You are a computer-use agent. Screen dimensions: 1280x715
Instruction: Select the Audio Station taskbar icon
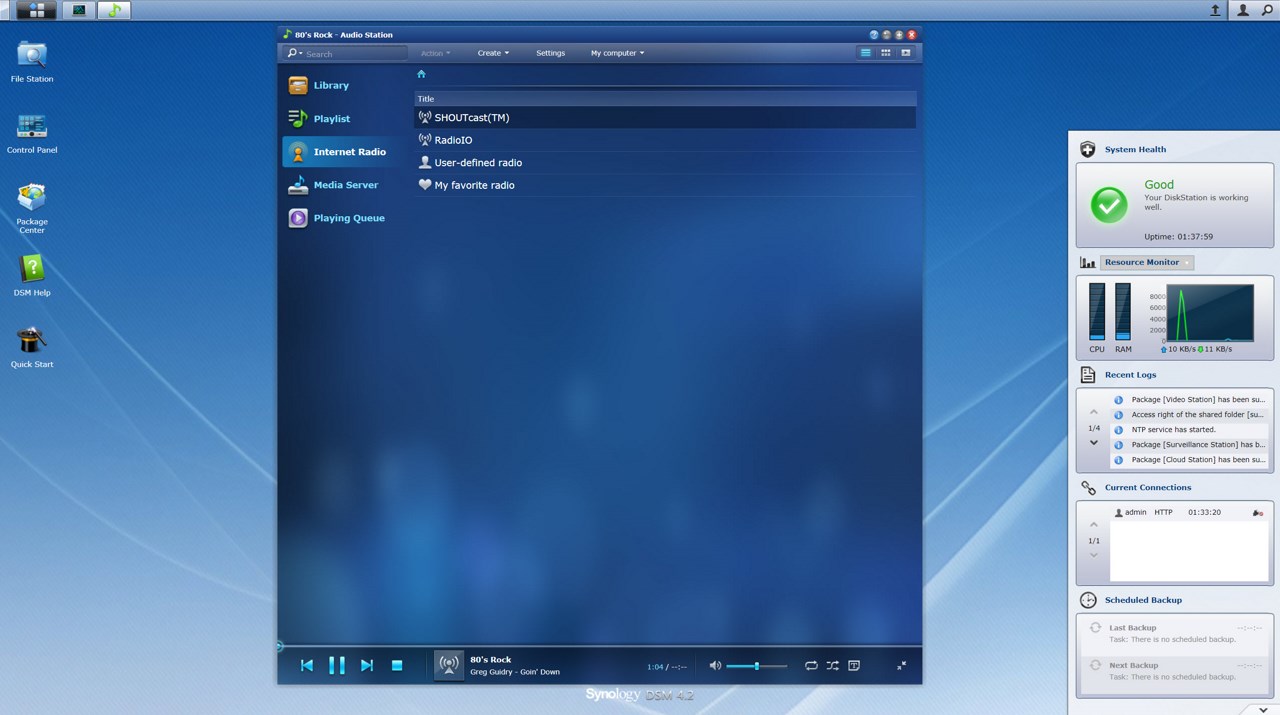point(114,10)
